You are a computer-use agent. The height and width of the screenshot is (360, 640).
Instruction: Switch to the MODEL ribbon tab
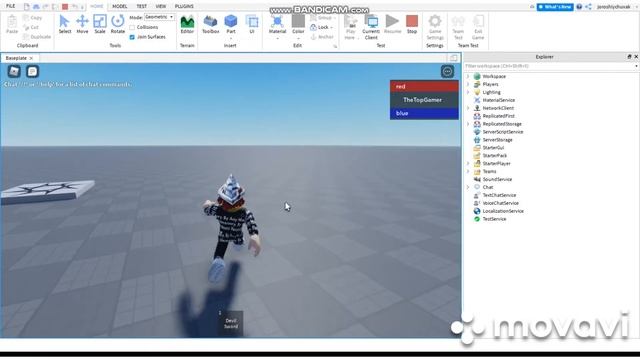(120, 6)
